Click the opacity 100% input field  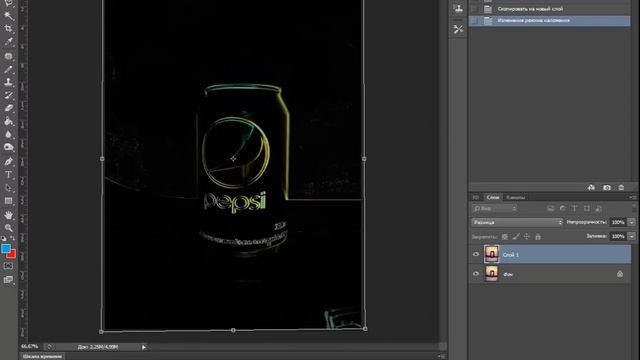(618, 222)
